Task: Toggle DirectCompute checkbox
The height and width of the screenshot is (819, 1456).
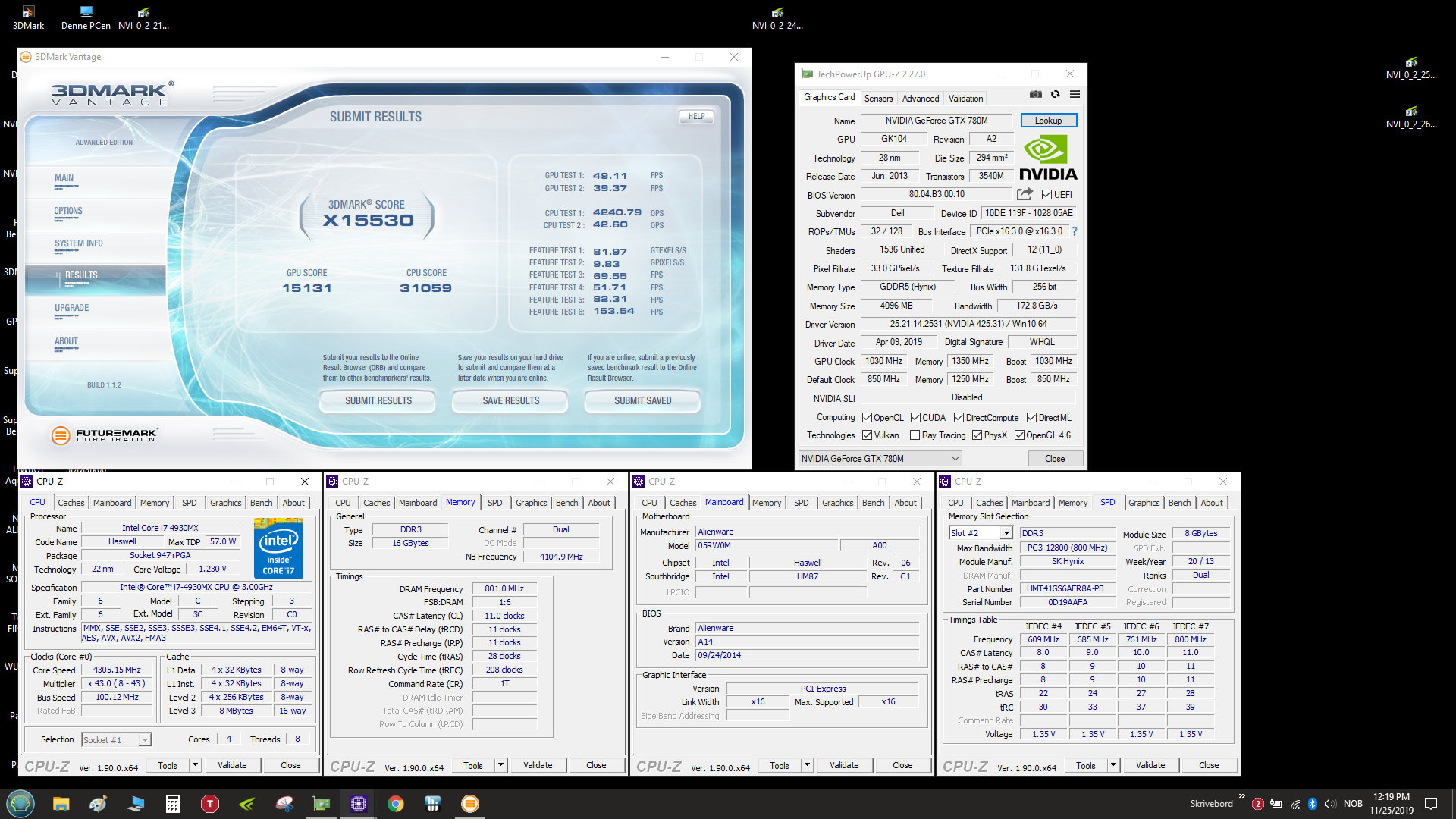Action: (x=959, y=418)
